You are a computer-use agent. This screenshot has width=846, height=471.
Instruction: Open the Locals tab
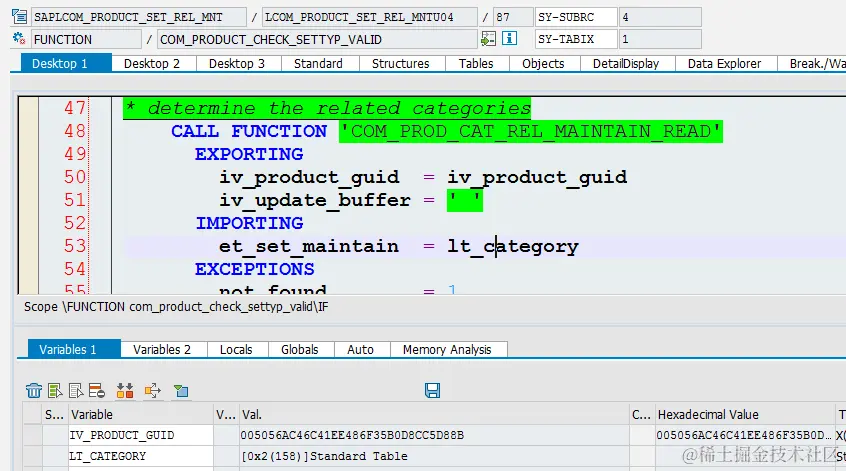[x=236, y=349]
